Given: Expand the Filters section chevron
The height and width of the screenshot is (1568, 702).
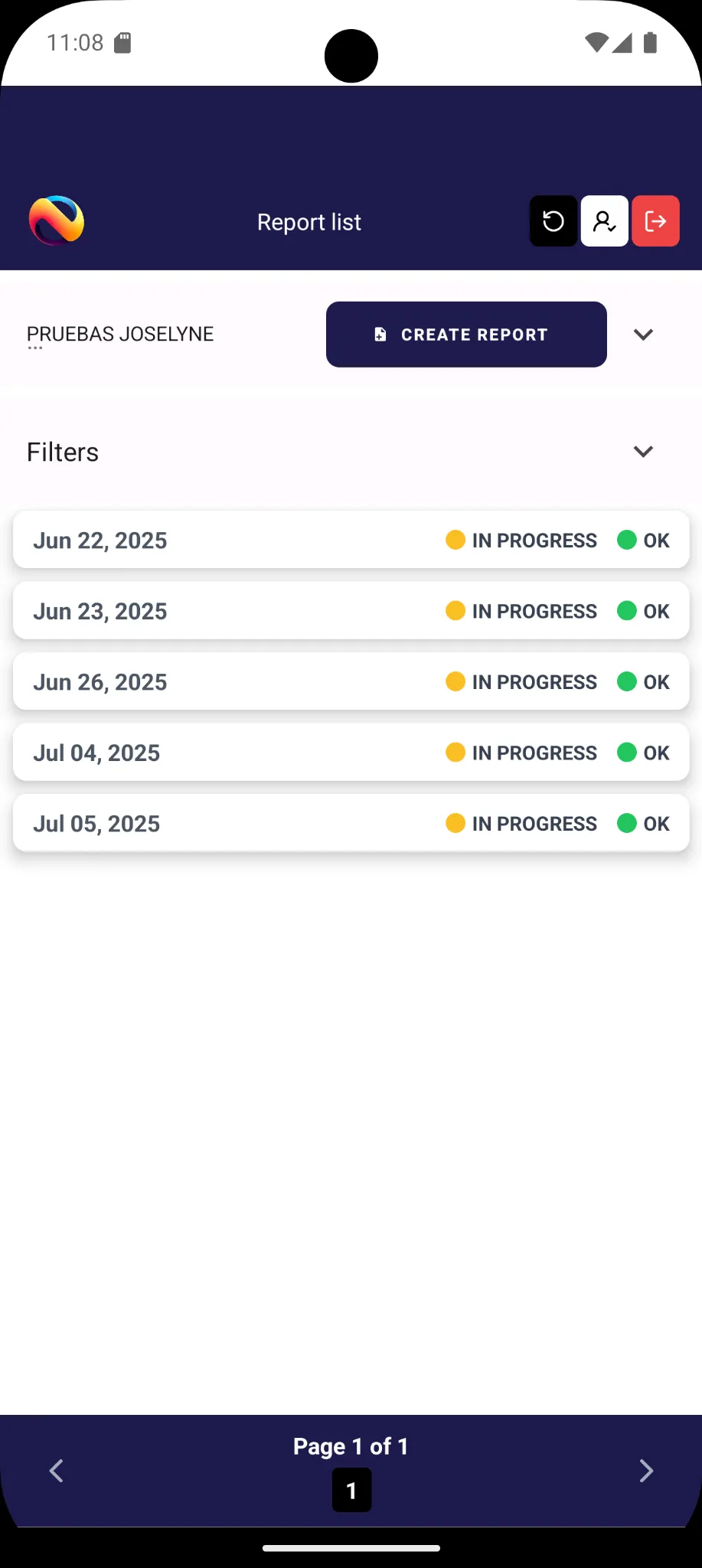Looking at the screenshot, I should tap(643, 452).
